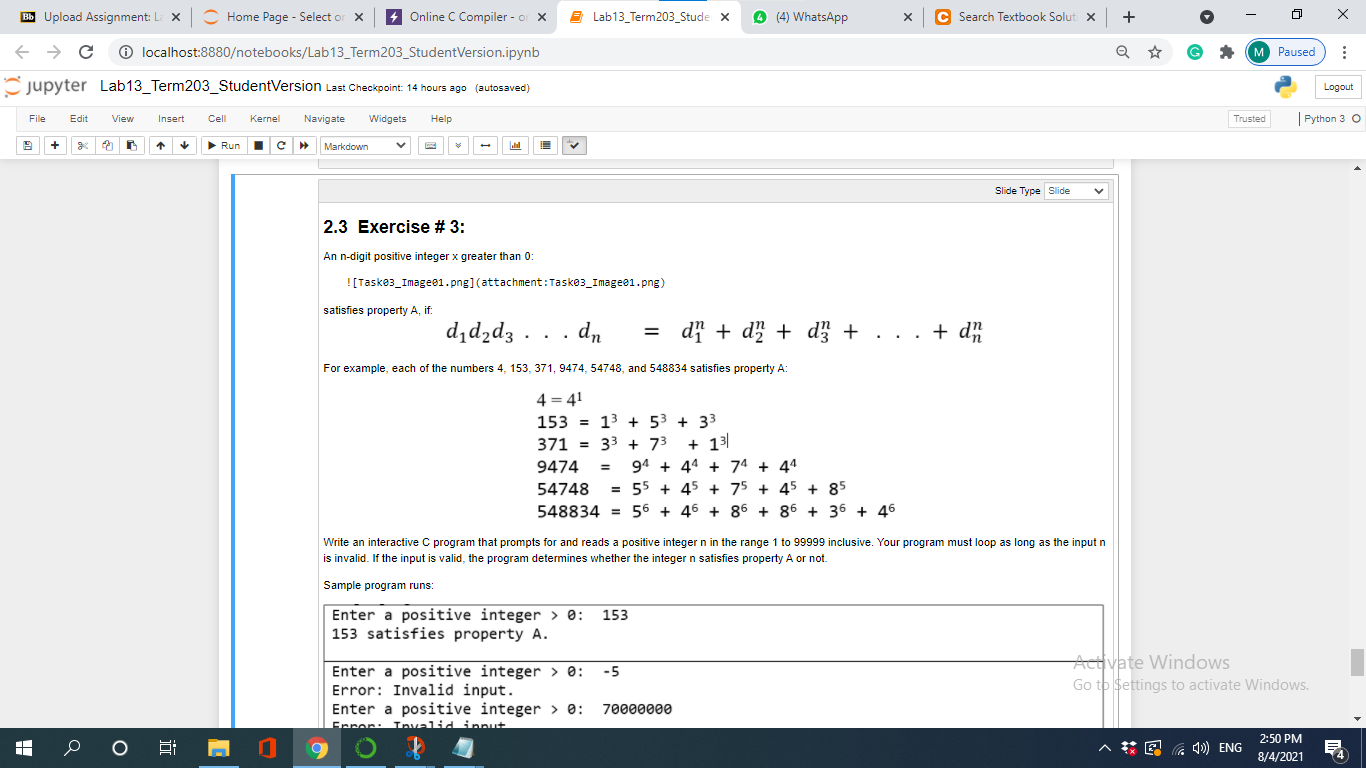Screen dimensions: 1366x768
Task: Run the current cell
Action: tap(222, 145)
